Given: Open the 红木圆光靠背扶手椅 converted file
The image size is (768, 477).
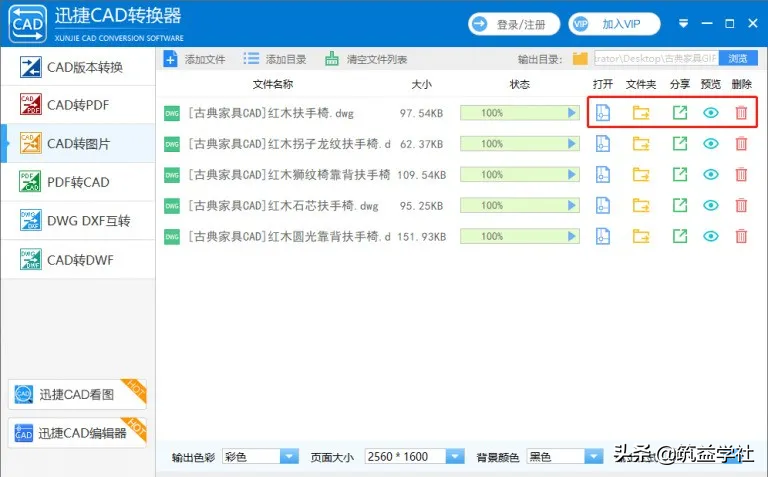Looking at the screenshot, I should click(x=602, y=237).
